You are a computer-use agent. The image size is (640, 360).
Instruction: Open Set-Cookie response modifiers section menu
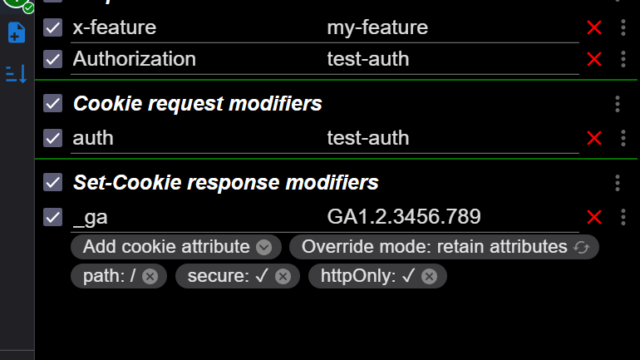point(618,182)
